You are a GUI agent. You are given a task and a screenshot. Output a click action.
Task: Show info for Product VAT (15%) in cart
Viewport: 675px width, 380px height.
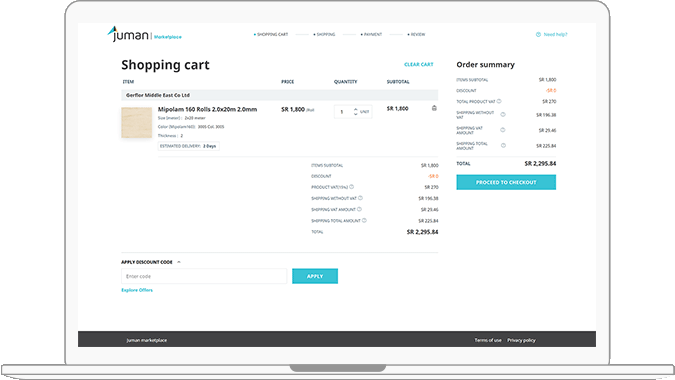(x=352, y=187)
